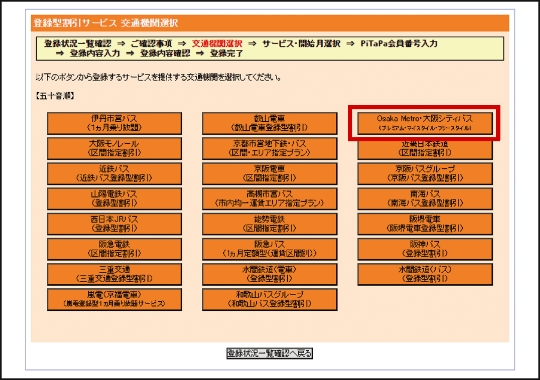Click the ご確認事項 breadcrumb step
Screen dimensions: 540x380
tap(151, 43)
